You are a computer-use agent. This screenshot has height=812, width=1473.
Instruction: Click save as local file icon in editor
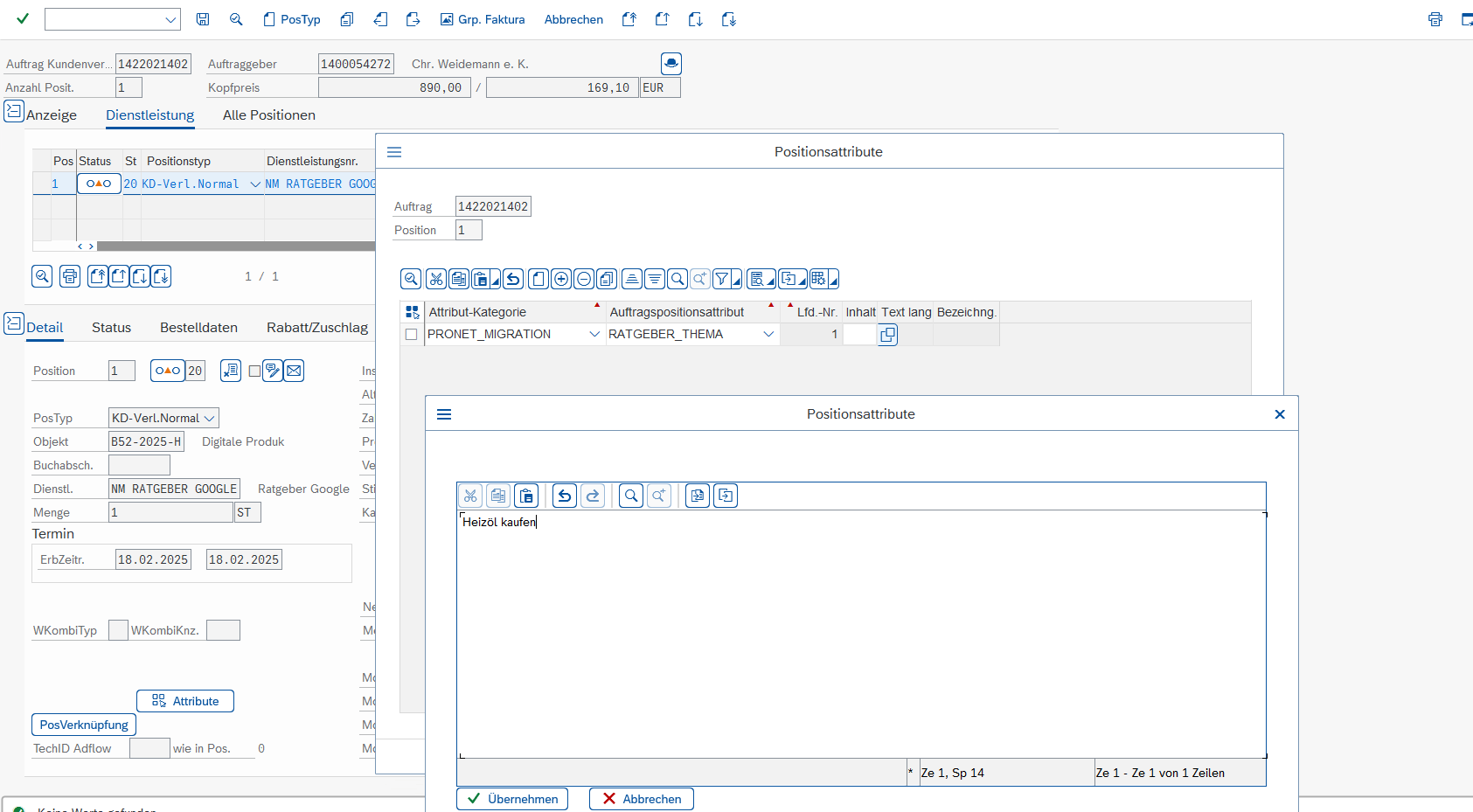coord(726,496)
